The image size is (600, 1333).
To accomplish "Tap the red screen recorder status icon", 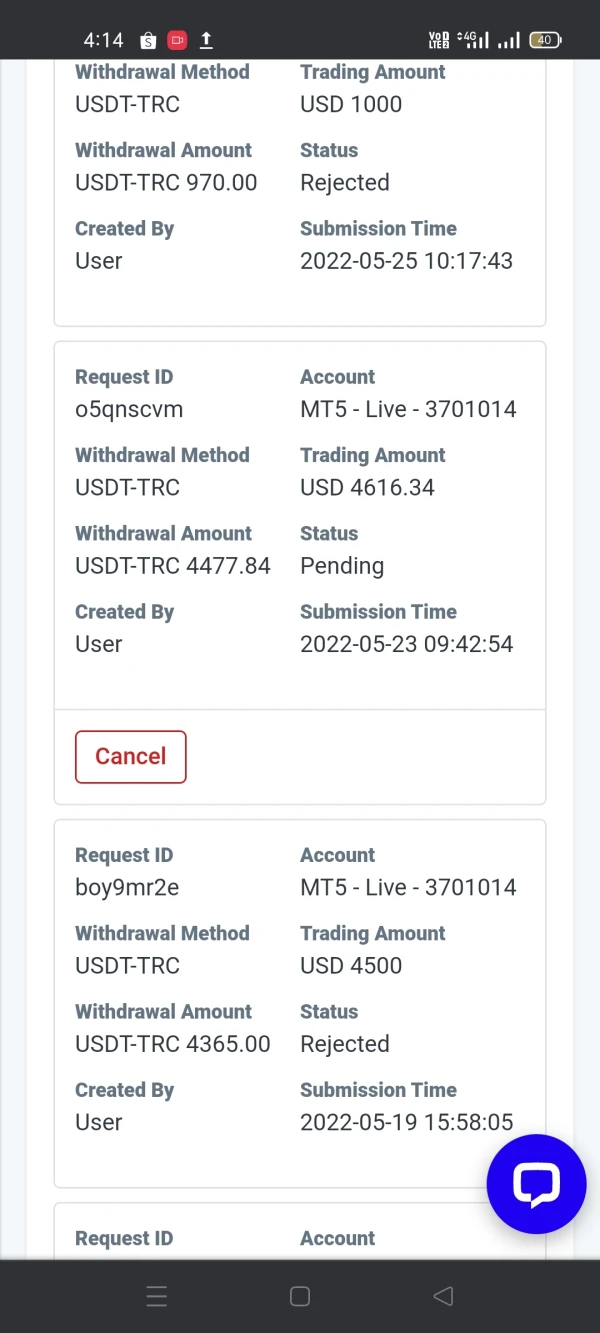I will point(177,40).
